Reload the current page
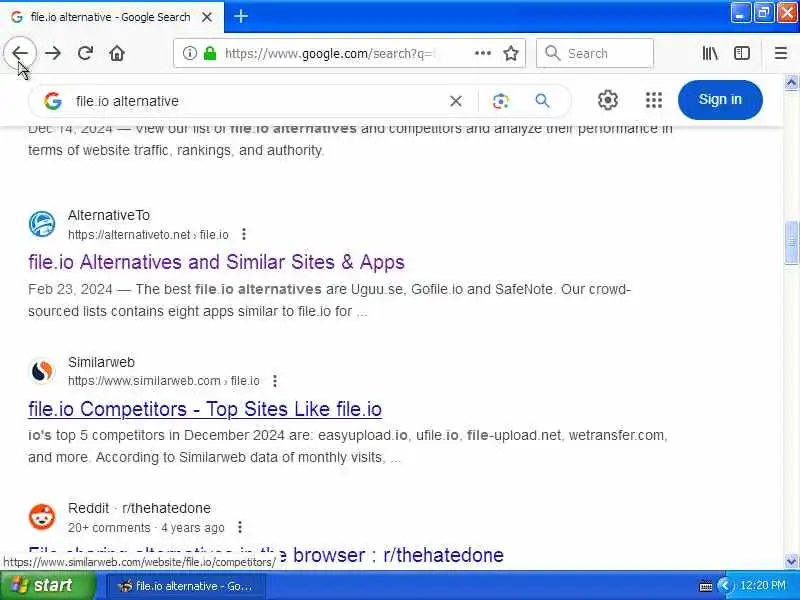Screen dimensions: 800x600 (x=85, y=53)
